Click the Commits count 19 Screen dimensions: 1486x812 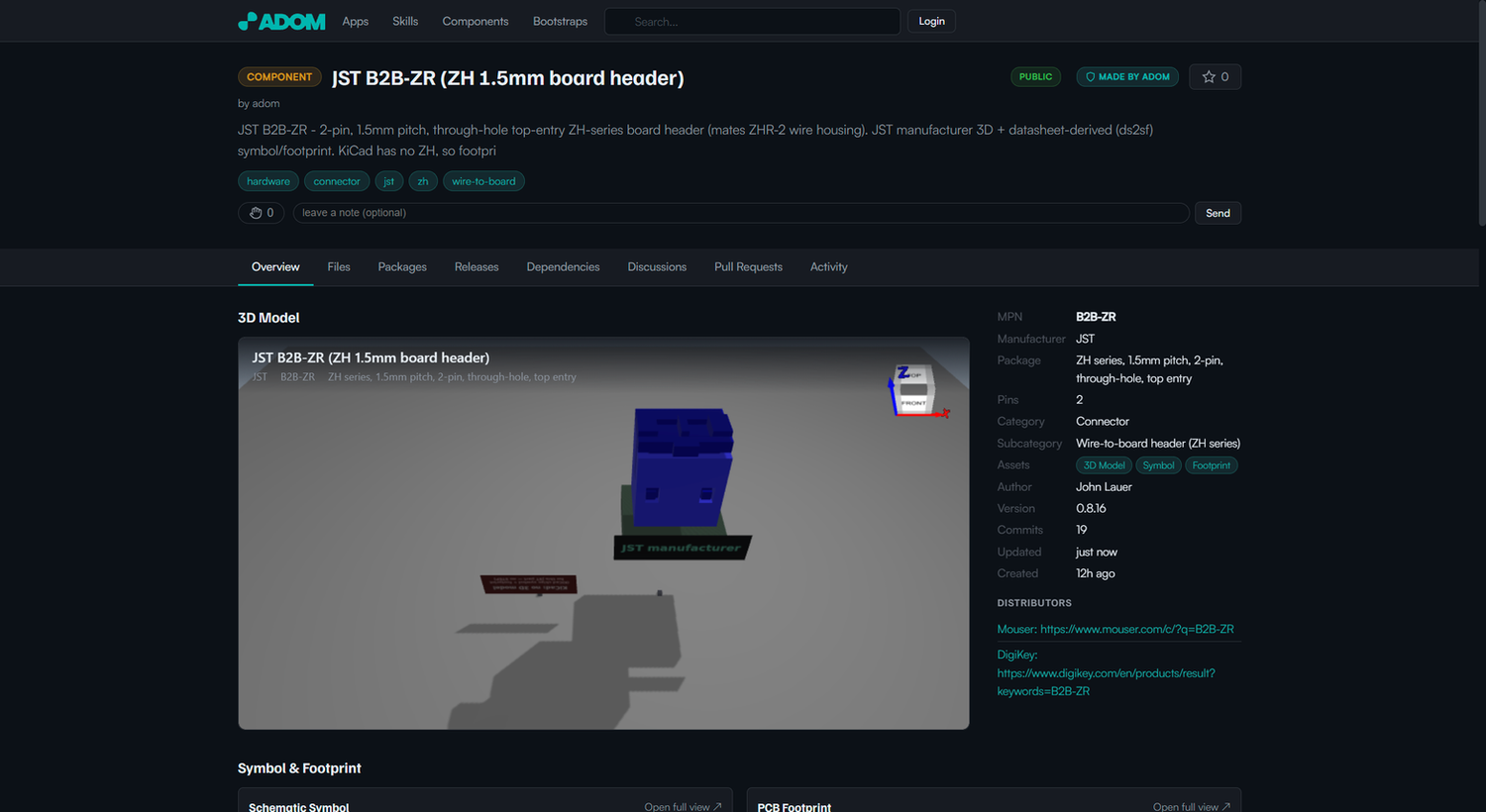pos(1082,530)
